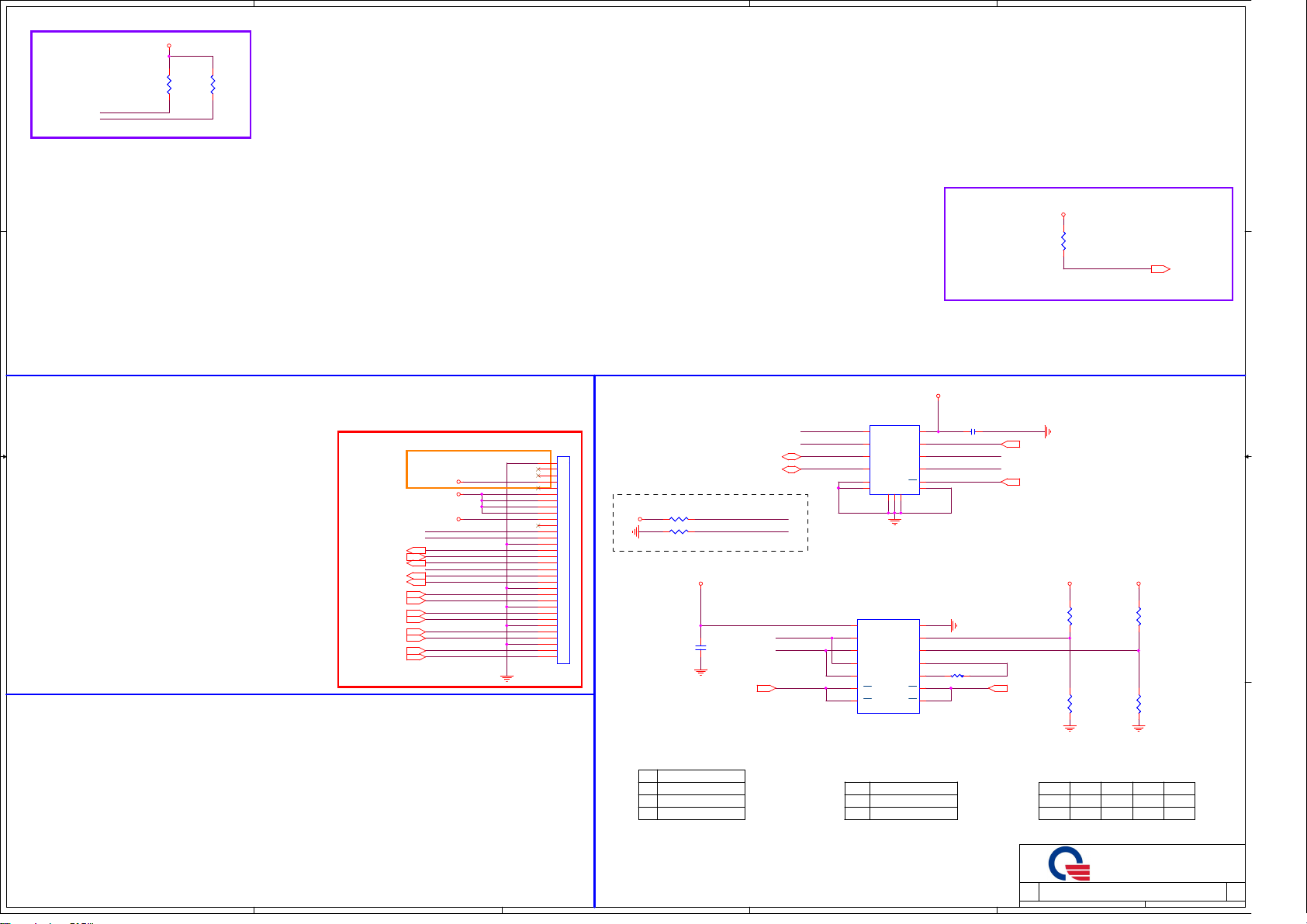Select right resistor in top-left purple box
Image resolution: width=1307 pixels, height=924 pixels.
click(213, 85)
